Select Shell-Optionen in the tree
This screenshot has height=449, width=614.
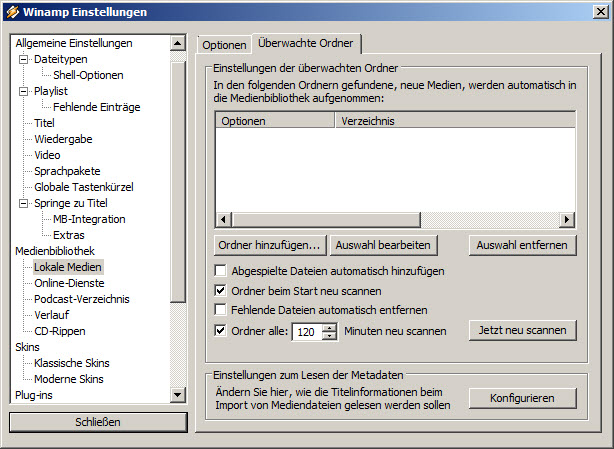point(88,75)
